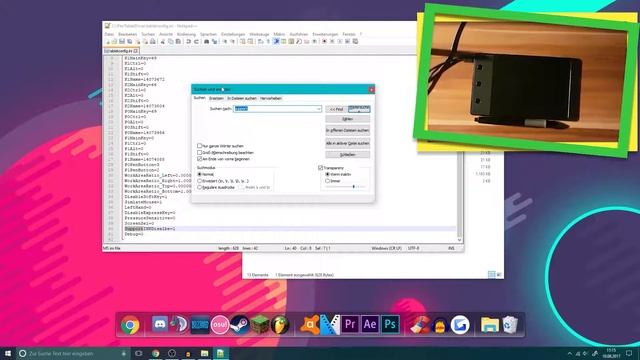Image resolution: width=640 pixels, height=360 pixels.
Task: Click the Save All toolbar icon
Action: (x=130, y=42)
